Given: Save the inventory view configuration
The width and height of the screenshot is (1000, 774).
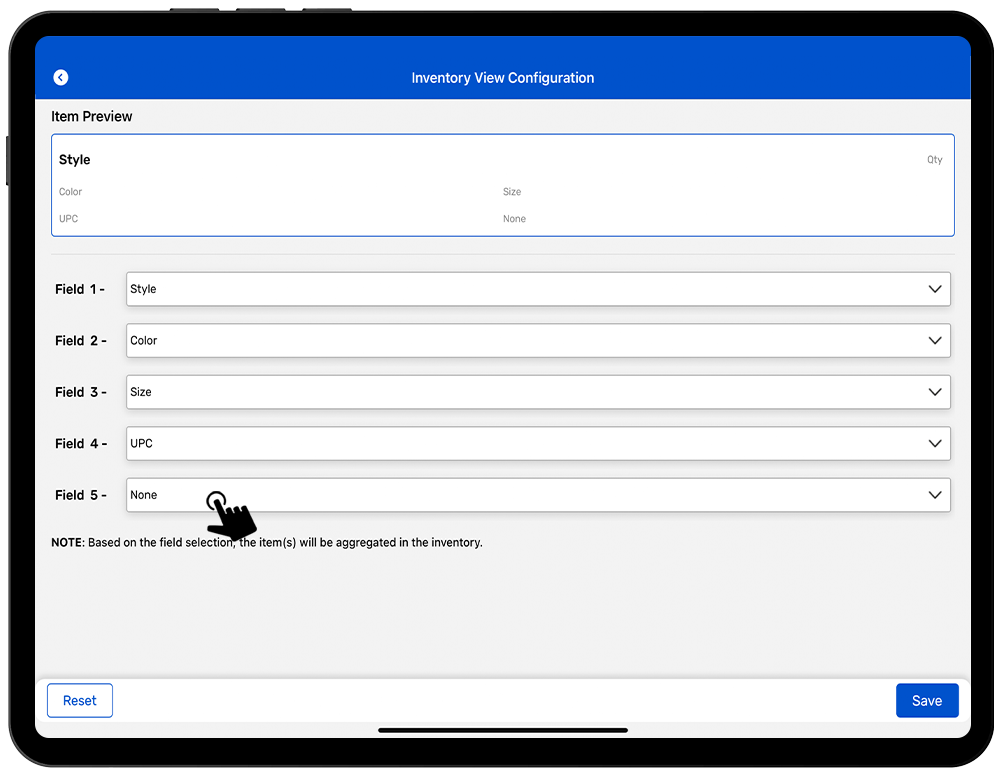Looking at the screenshot, I should [926, 701].
